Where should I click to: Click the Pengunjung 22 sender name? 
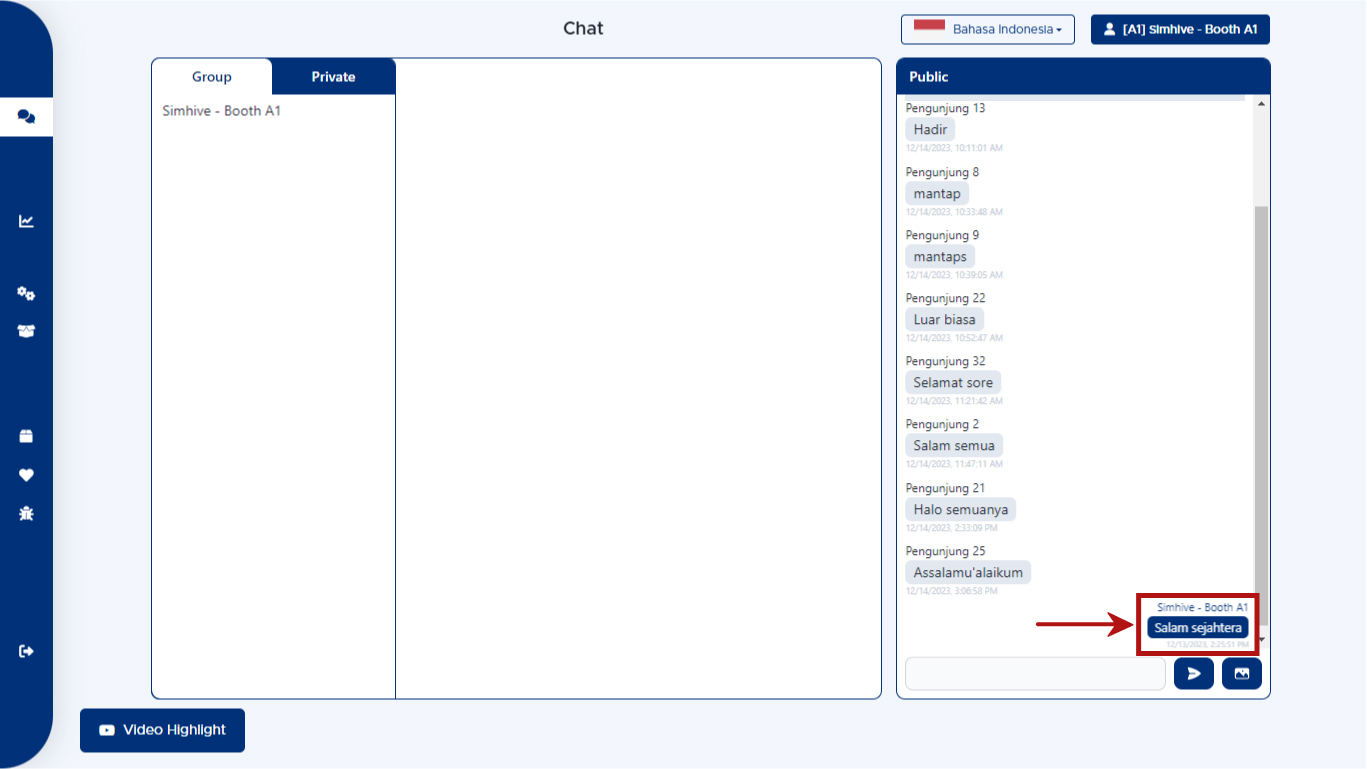coord(945,298)
